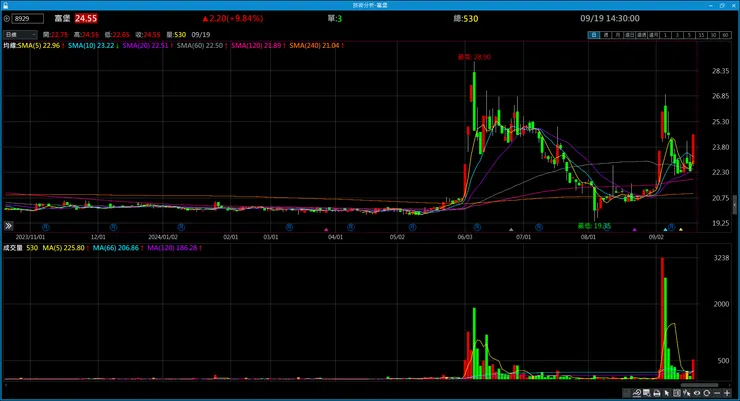Click the horizontal scrollbar thumb above bottom toolbar
This screenshot has width=740, height=401.
coord(699,385)
